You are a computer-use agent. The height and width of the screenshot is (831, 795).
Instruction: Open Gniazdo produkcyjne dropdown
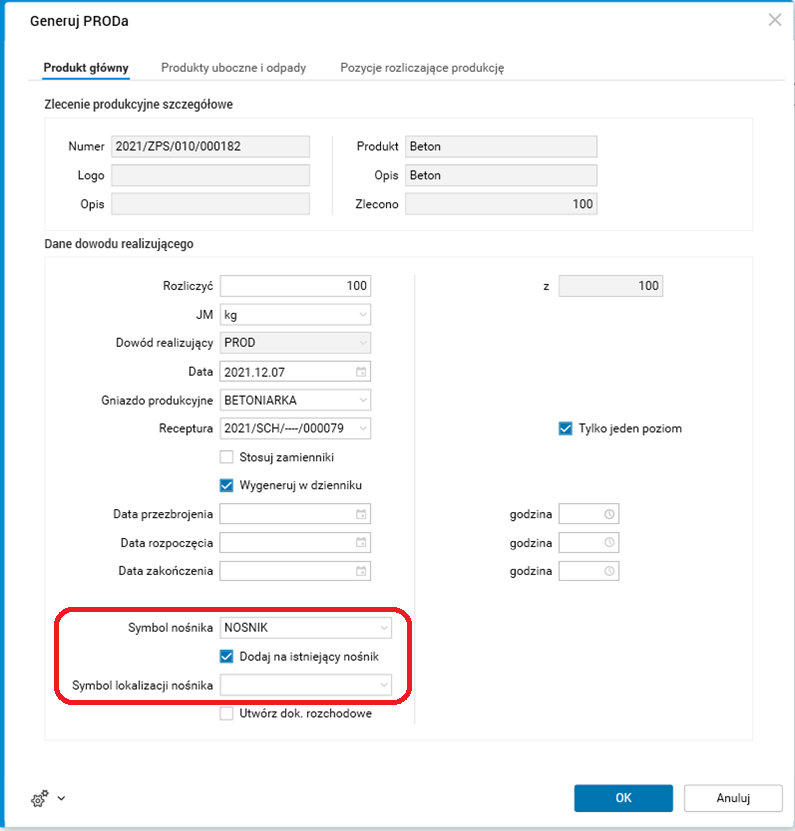click(x=362, y=400)
